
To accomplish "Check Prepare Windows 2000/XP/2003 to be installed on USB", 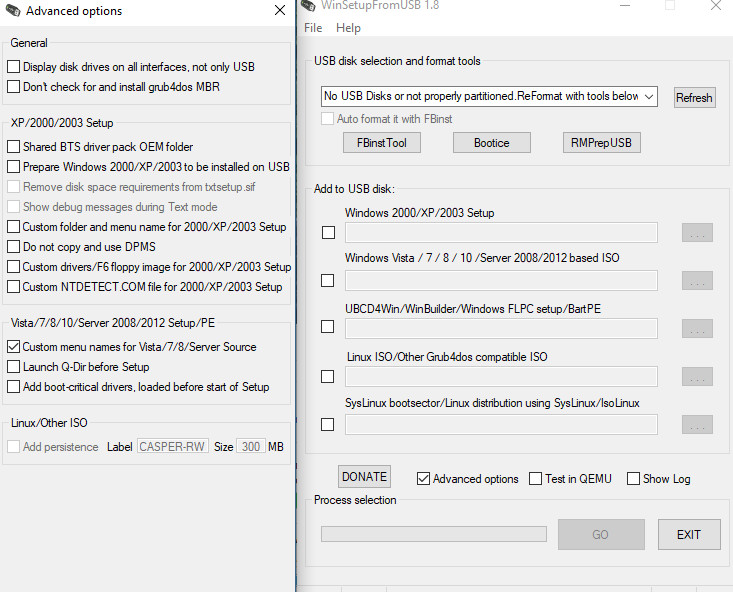I will [14, 167].
